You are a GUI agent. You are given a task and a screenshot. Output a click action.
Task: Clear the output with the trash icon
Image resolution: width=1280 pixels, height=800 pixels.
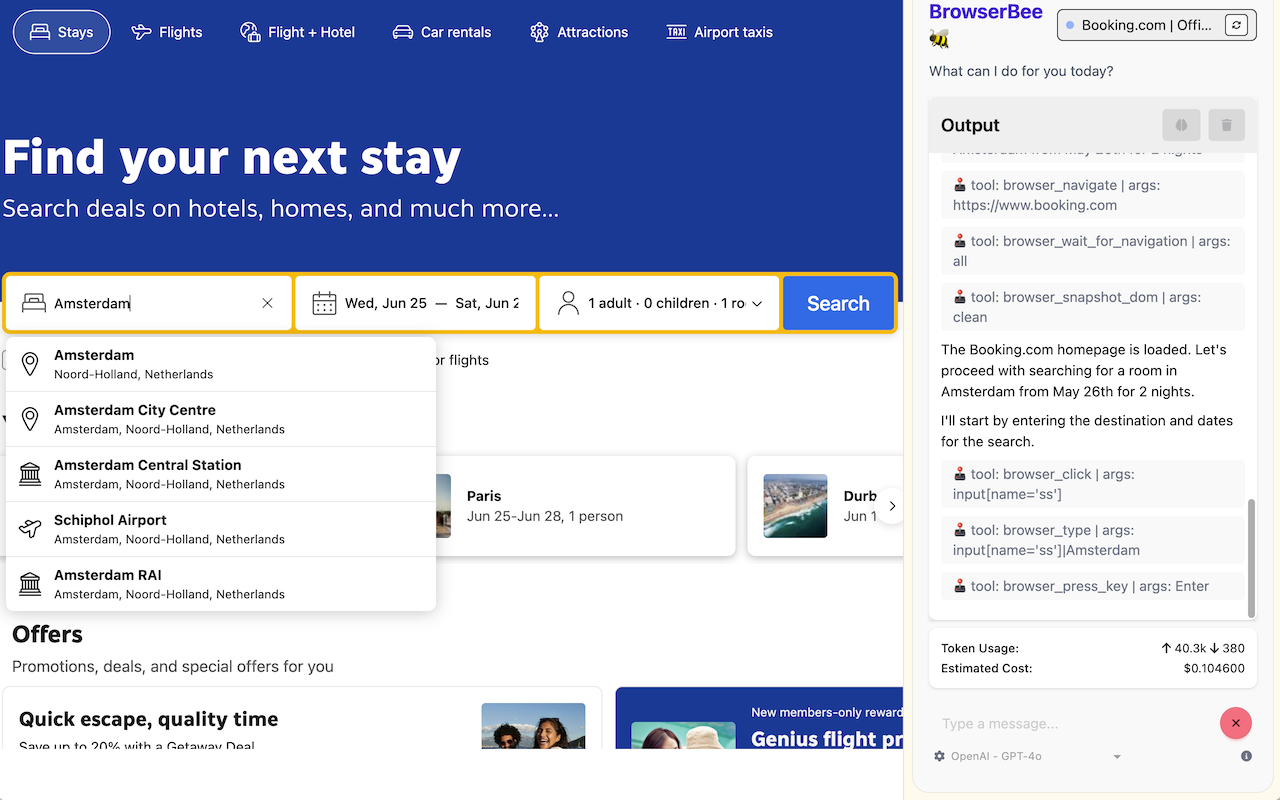tap(1227, 125)
